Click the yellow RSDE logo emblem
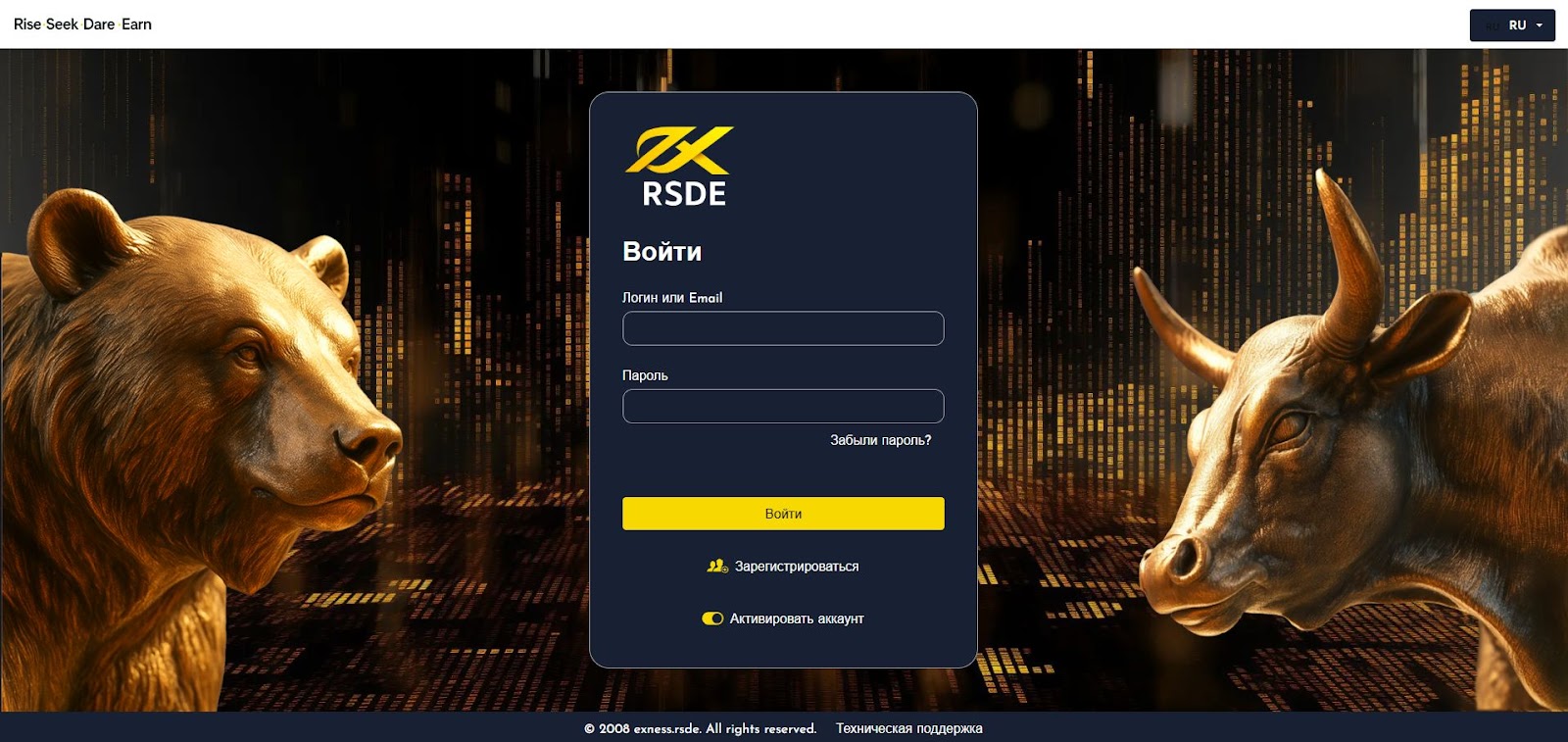The width and height of the screenshot is (1568, 742). pos(679,150)
